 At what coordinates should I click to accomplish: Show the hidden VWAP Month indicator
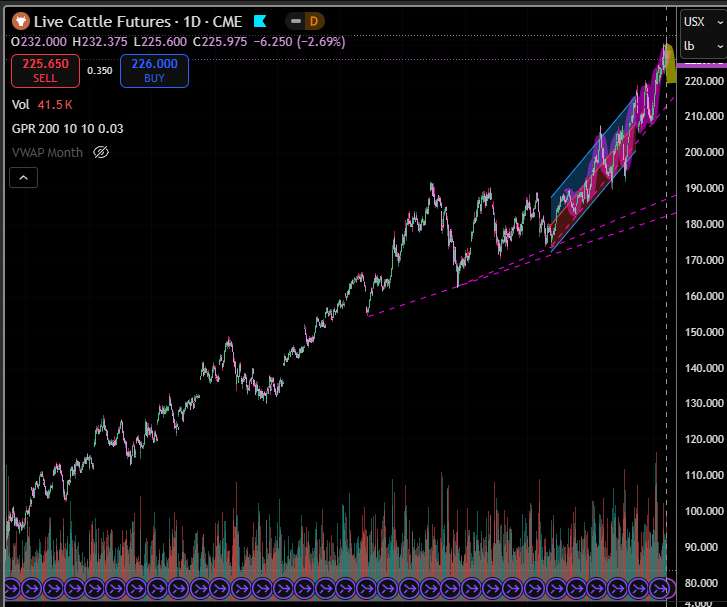coord(101,152)
